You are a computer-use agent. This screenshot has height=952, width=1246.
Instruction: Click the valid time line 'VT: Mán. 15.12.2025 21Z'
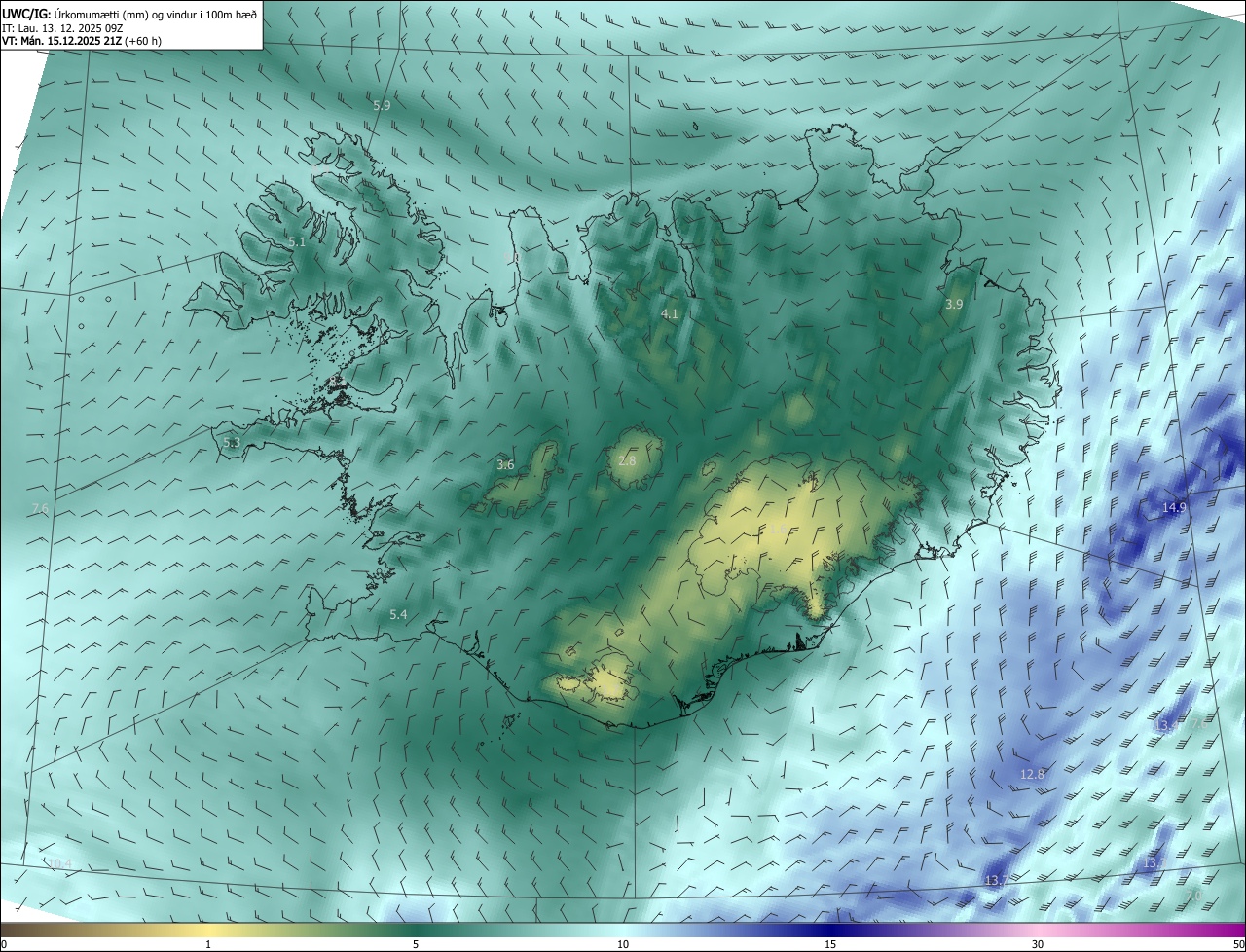(x=62, y=41)
